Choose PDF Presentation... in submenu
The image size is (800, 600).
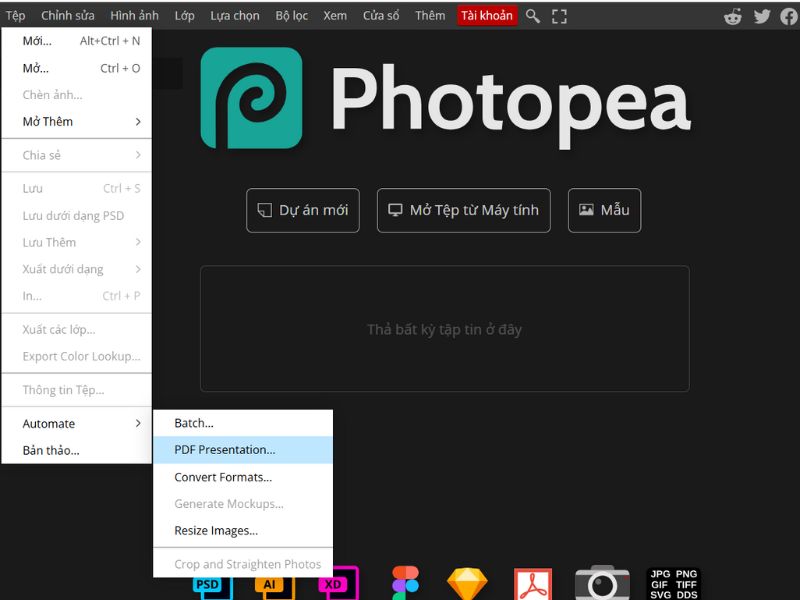(x=243, y=449)
